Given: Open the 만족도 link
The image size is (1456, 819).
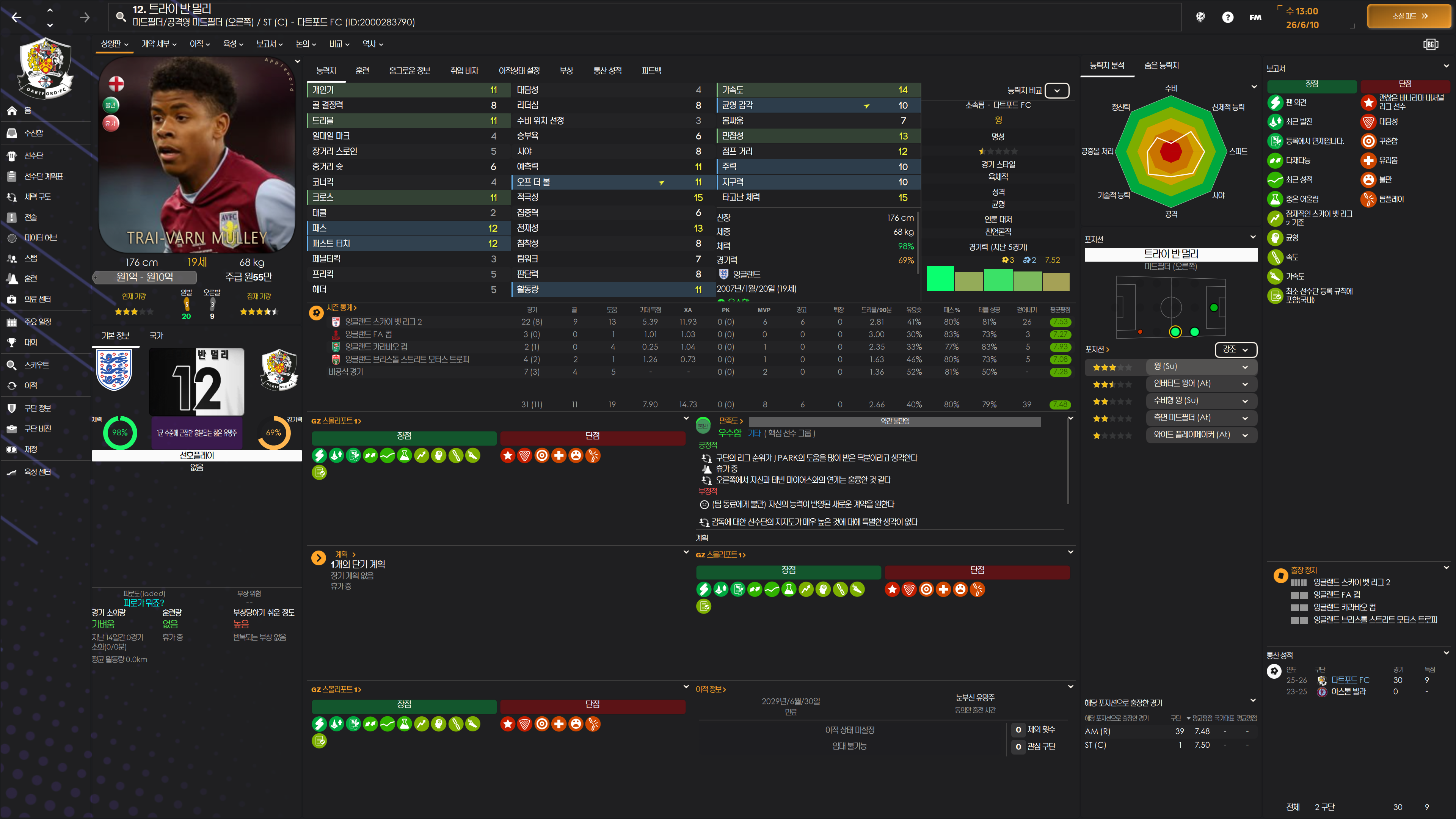Looking at the screenshot, I should pos(731,421).
